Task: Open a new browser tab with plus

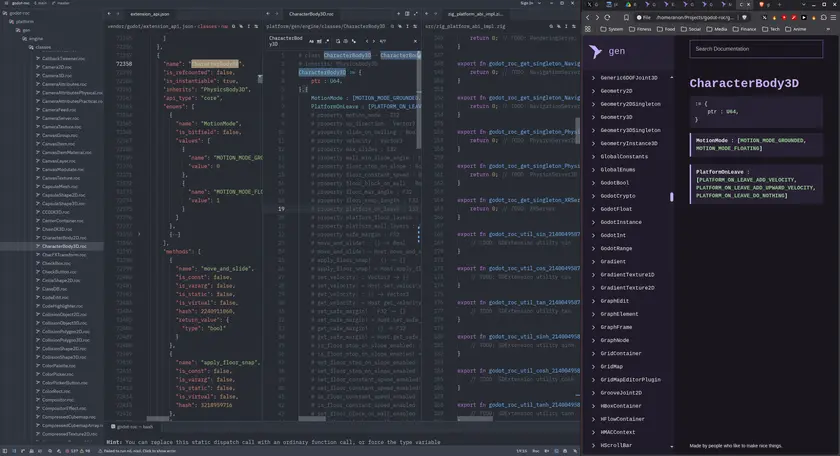Action: pyautogui.click(x=779, y=4)
